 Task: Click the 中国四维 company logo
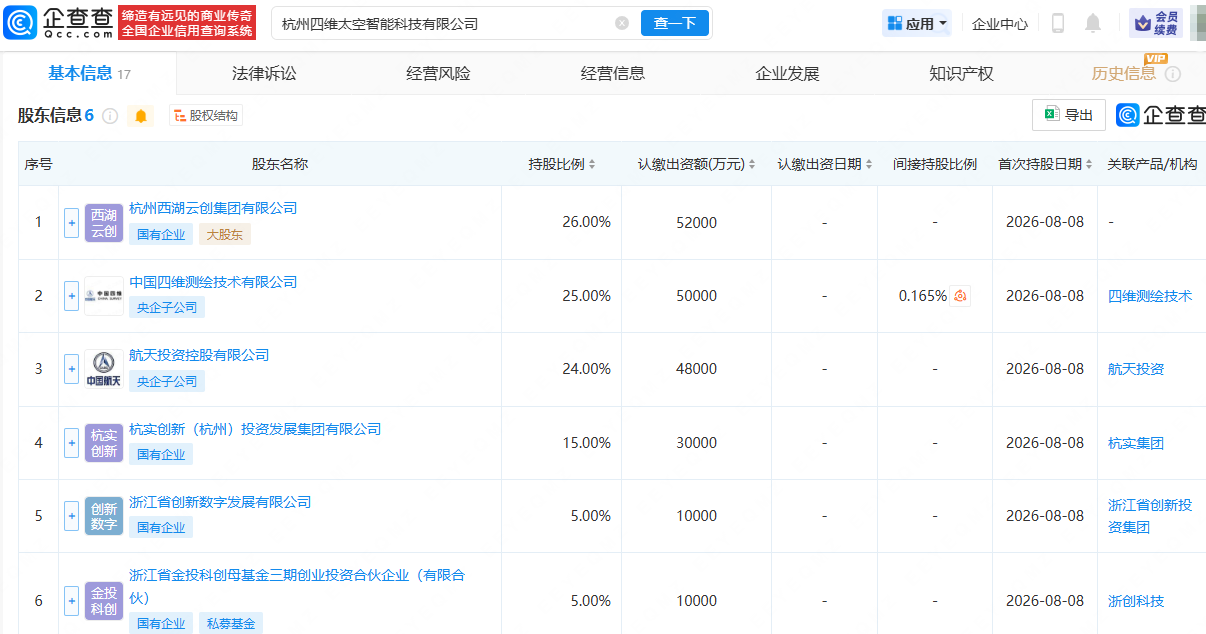[104, 296]
